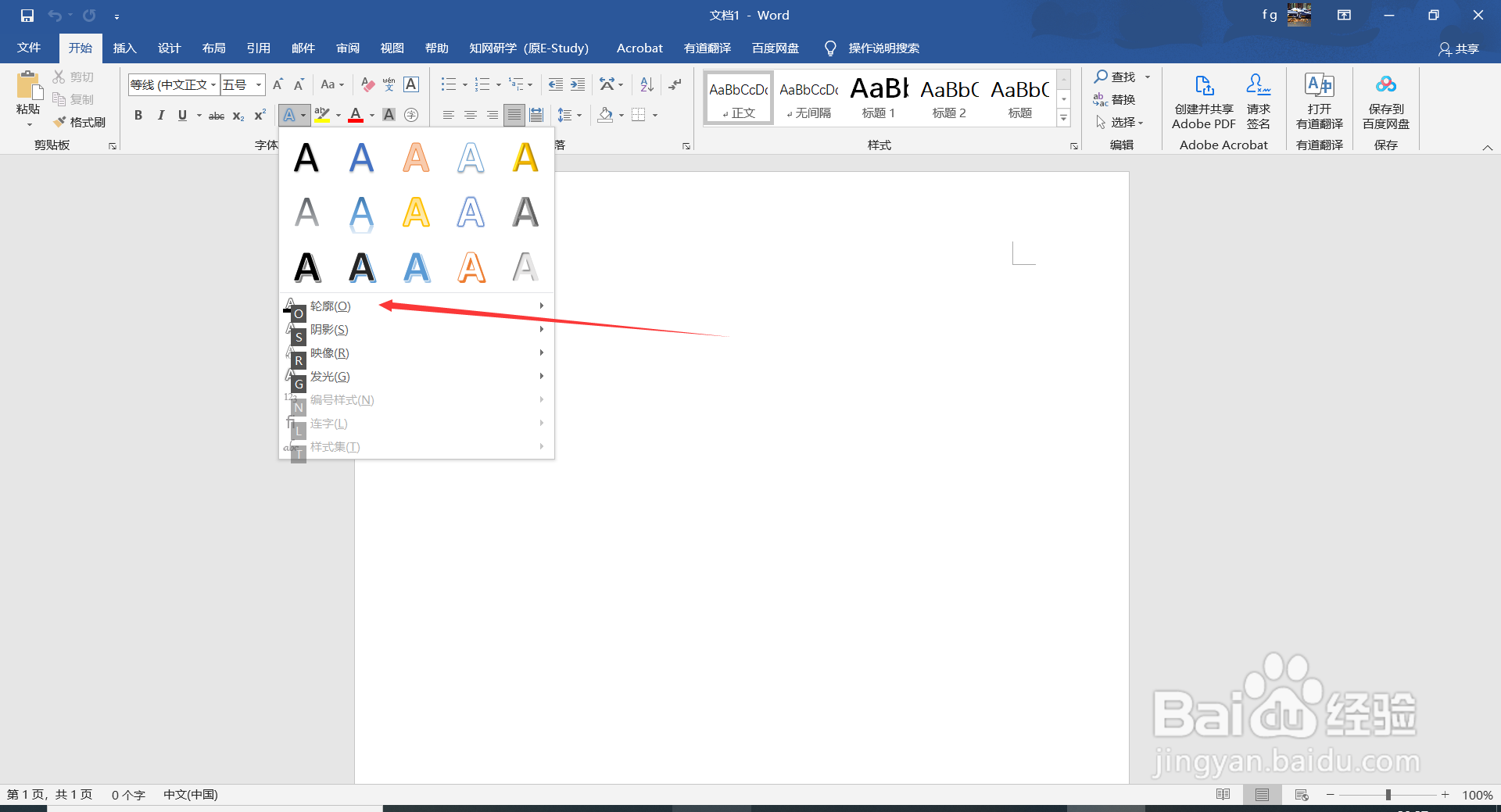Toggle Underline formatting
The image size is (1501, 812).
click(x=182, y=115)
